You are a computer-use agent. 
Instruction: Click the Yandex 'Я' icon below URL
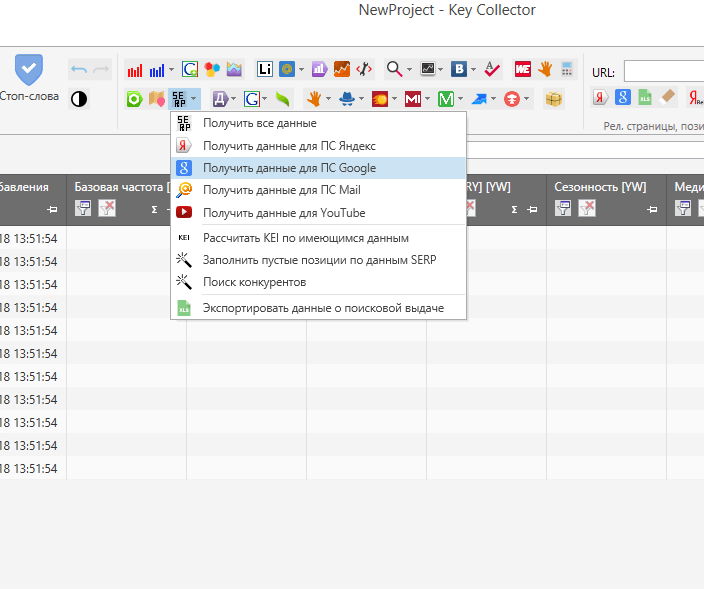pos(600,98)
